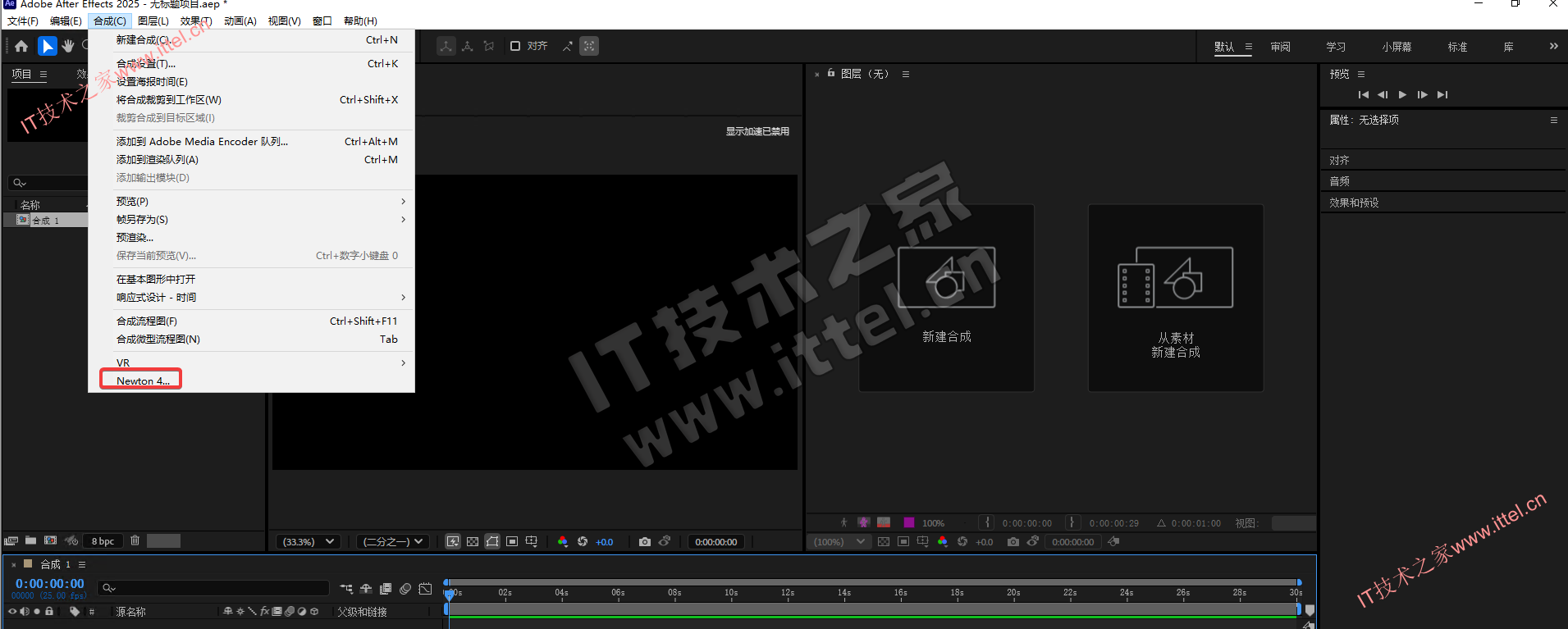
Task: Switch to 学习 workspace
Action: point(1336,47)
